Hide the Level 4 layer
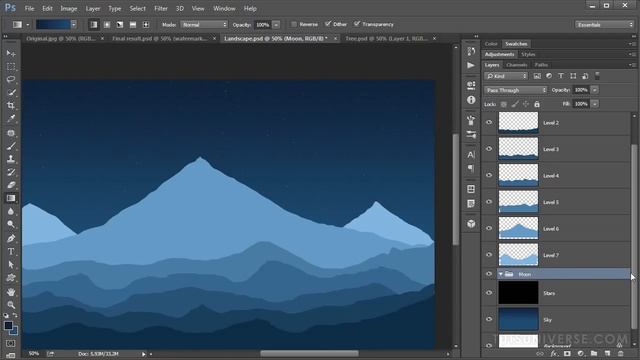This screenshot has height=360, width=640. [489, 175]
